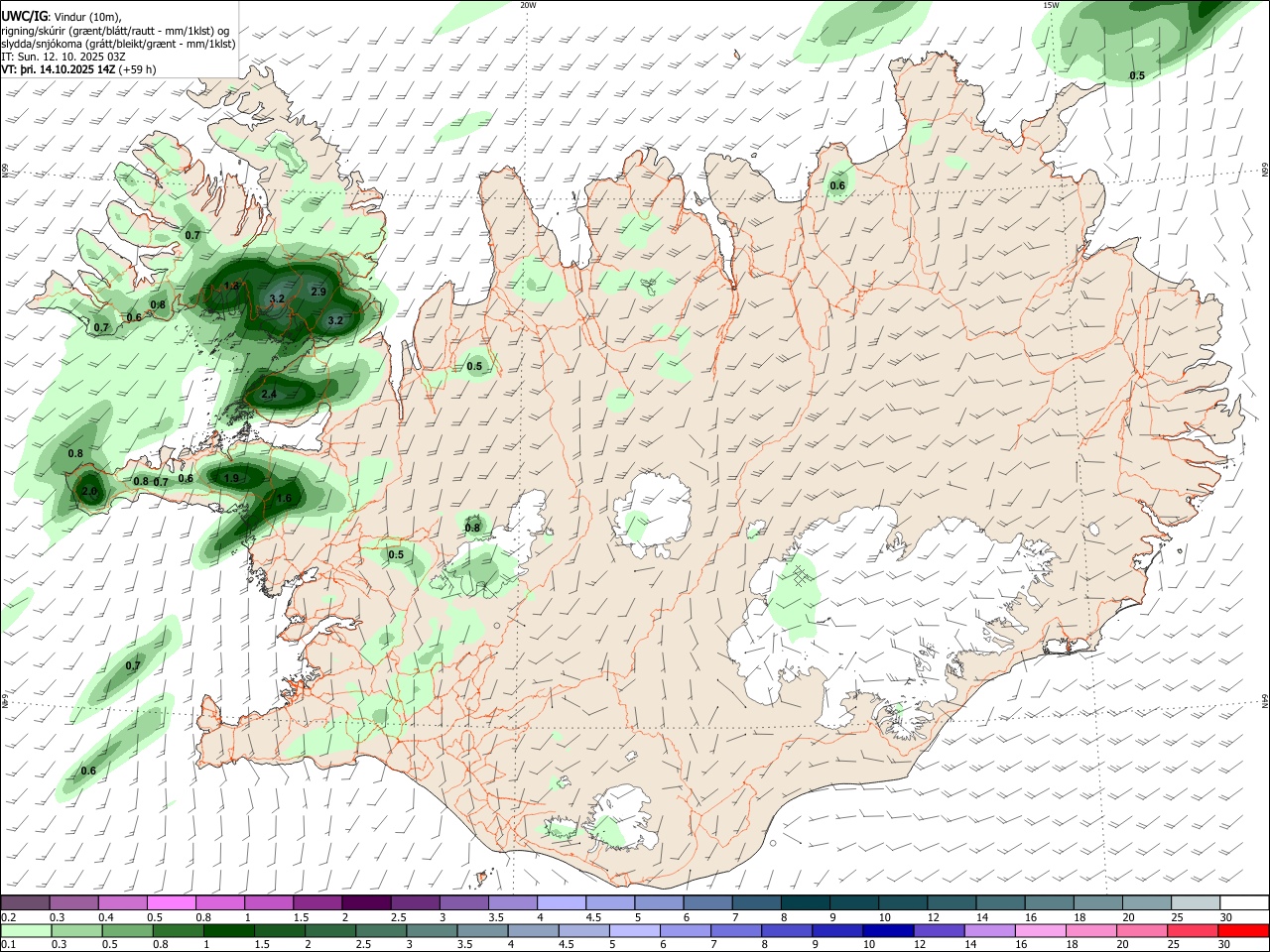Click the 'UWC/IG: Vindur (10m),' title text

pos(62,16)
